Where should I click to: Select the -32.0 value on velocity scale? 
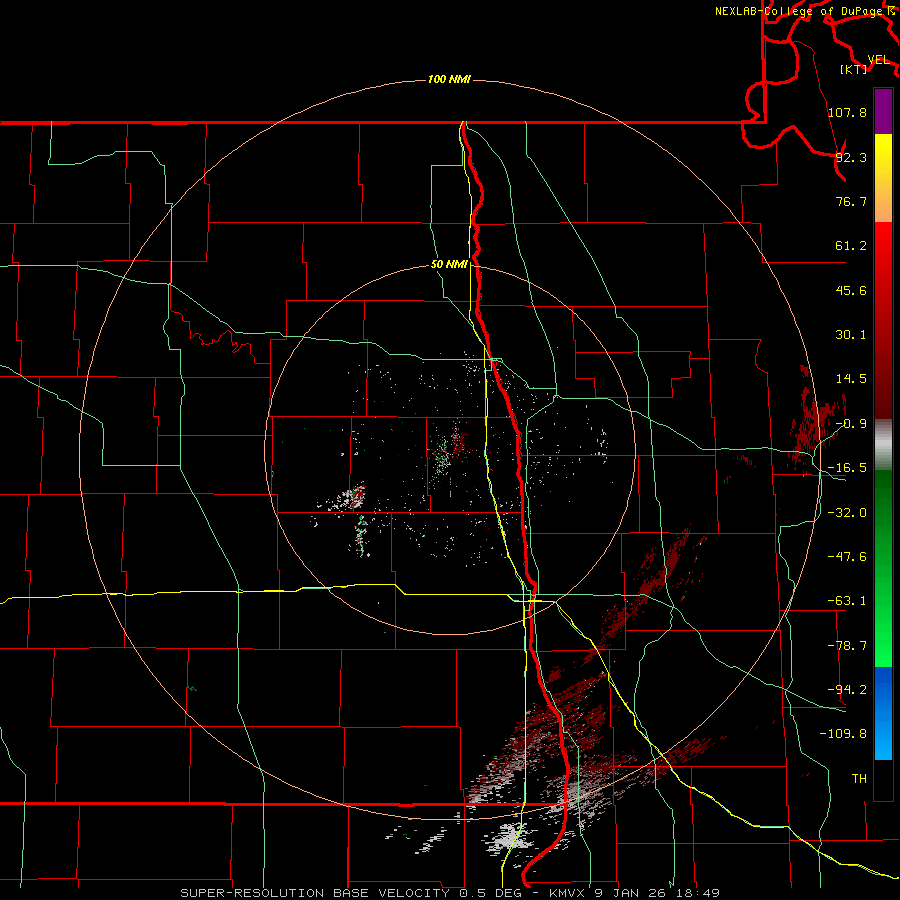point(847,513)
